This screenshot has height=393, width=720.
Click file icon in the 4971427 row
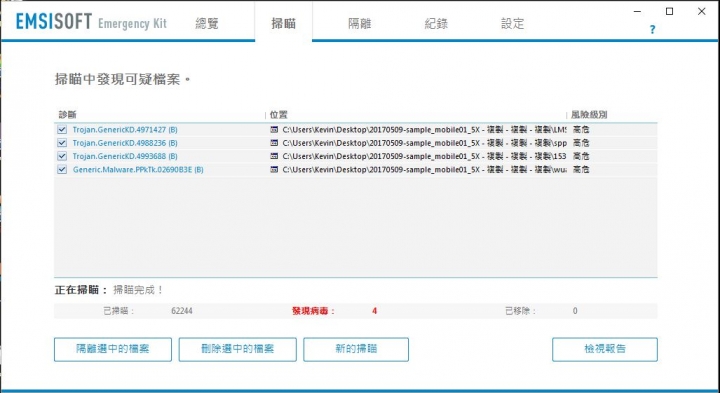point(274,129)
